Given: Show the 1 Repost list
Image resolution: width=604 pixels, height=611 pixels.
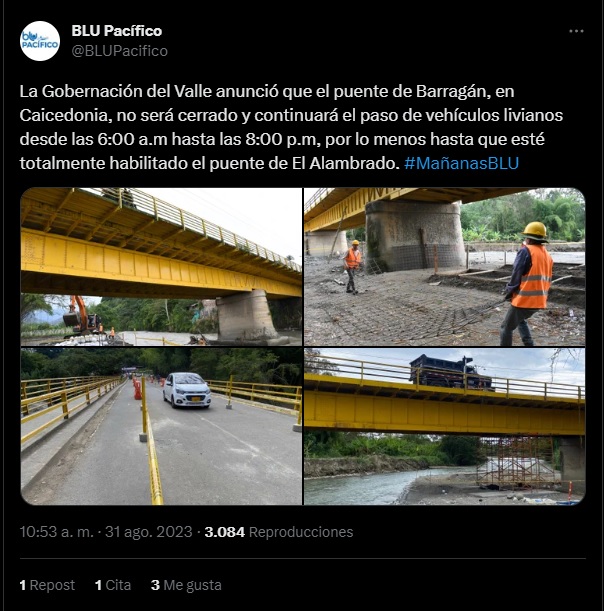Looking at the screenshot, I should tap(47, 585).
